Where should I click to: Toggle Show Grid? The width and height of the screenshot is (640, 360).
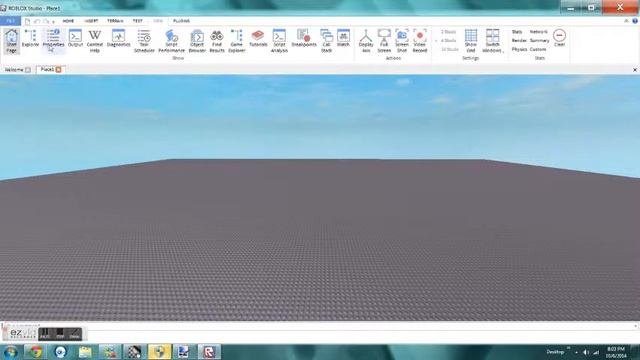coord(471,41)
